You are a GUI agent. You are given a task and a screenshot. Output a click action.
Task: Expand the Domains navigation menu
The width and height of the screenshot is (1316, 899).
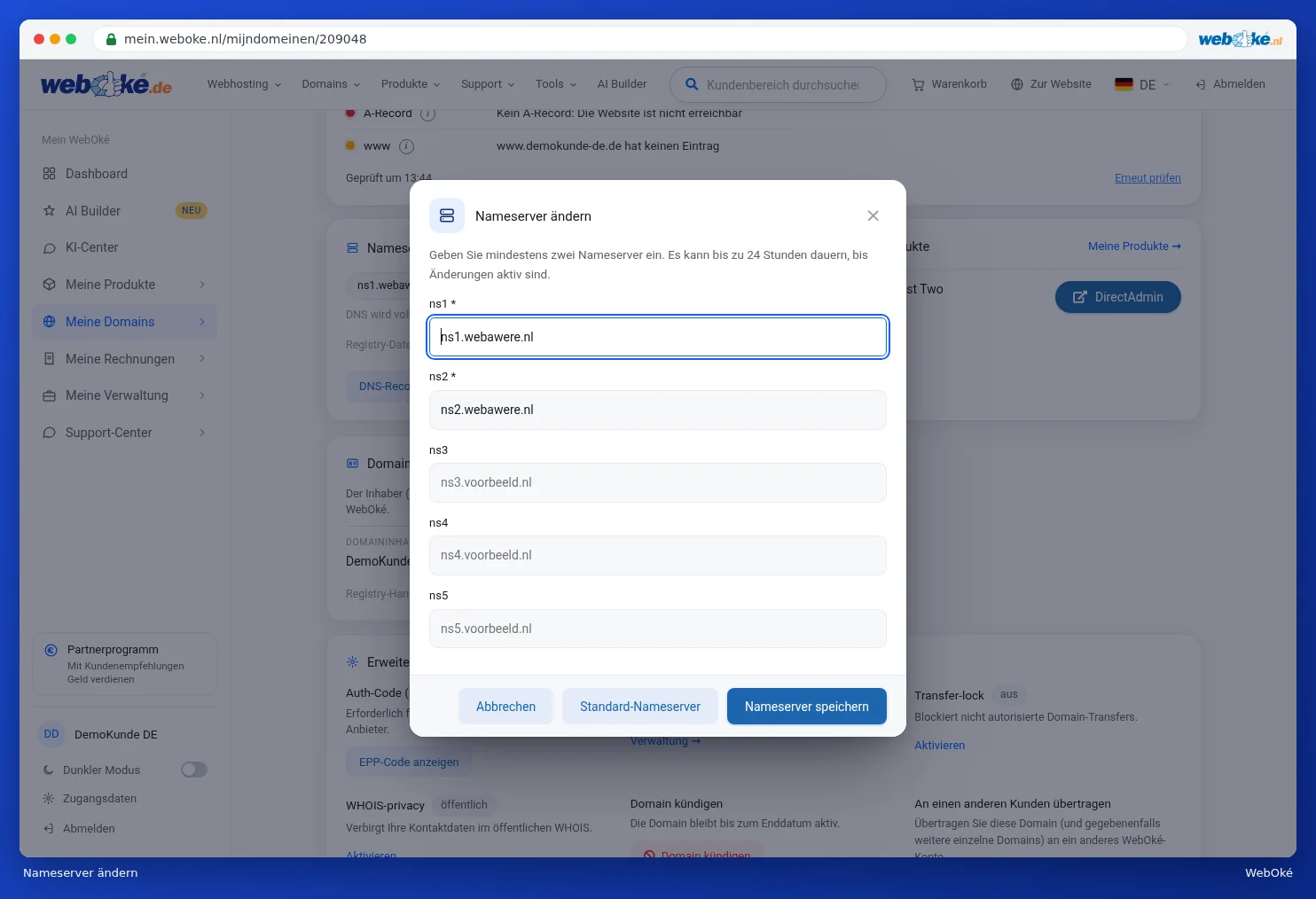pos(331,84)
